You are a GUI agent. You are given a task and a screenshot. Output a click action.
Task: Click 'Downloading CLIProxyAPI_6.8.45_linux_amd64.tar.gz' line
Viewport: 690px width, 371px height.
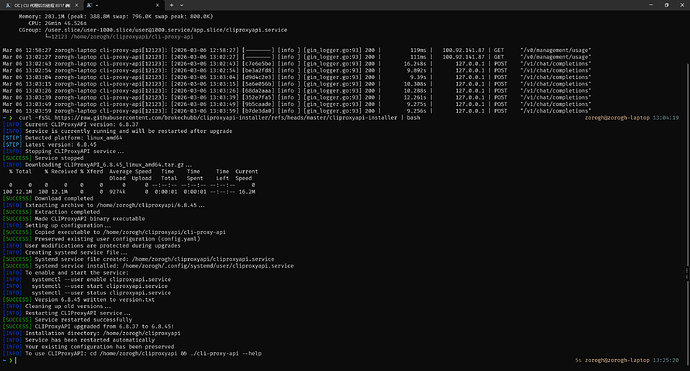tap(97, 165)
